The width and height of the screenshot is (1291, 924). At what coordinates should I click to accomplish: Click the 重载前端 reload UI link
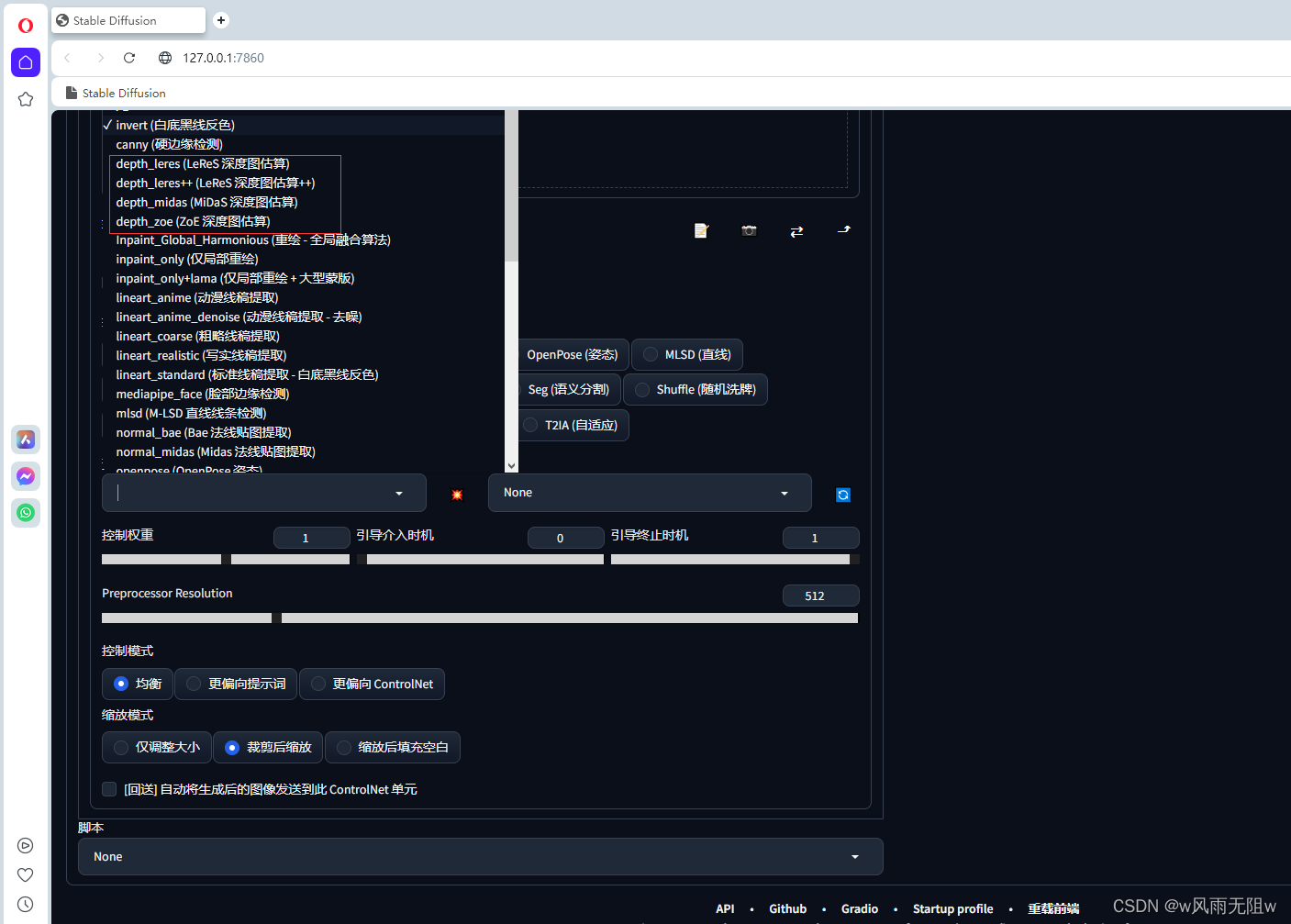[1053, 908]
